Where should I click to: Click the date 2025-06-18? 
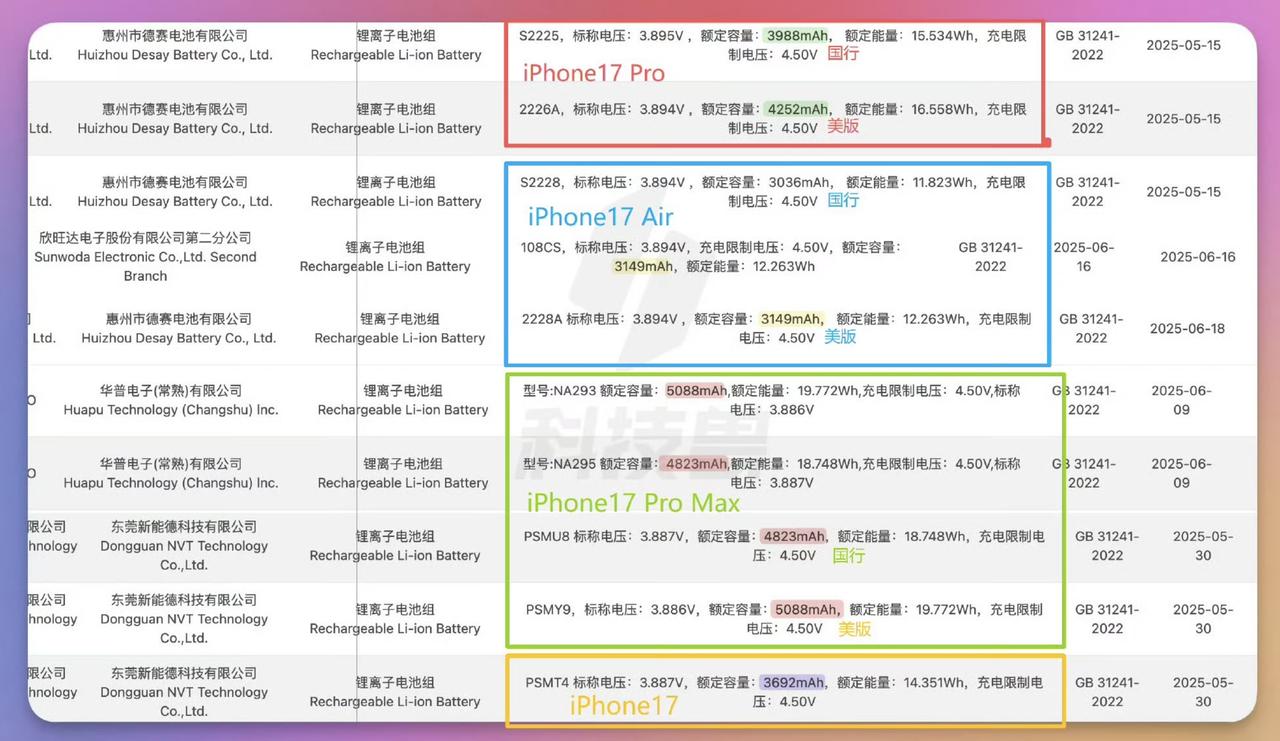tap(1187, 328)
